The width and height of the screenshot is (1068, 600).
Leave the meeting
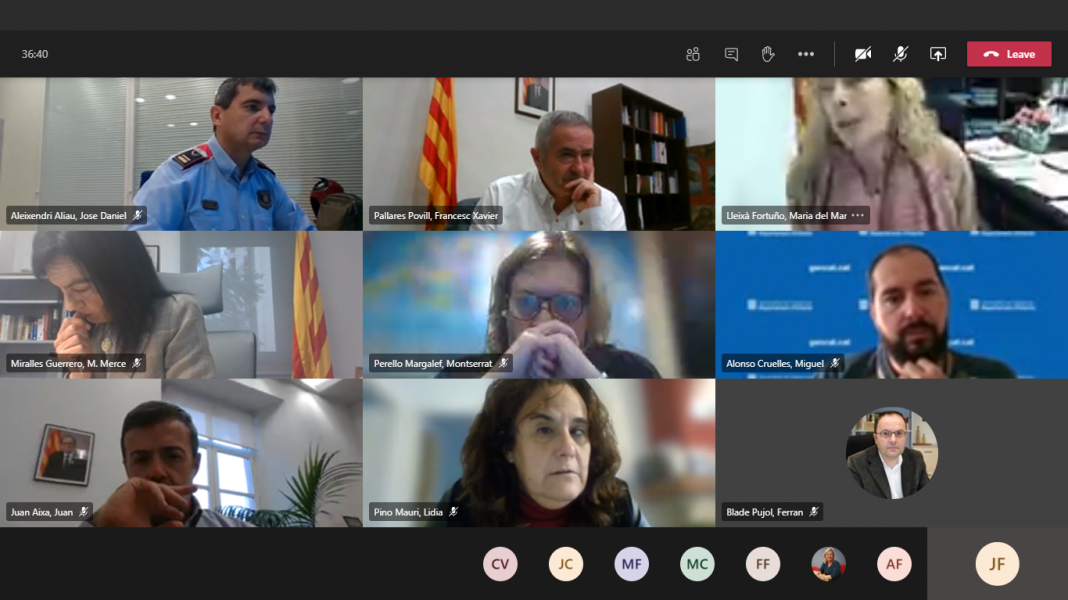click(1009, 54)
